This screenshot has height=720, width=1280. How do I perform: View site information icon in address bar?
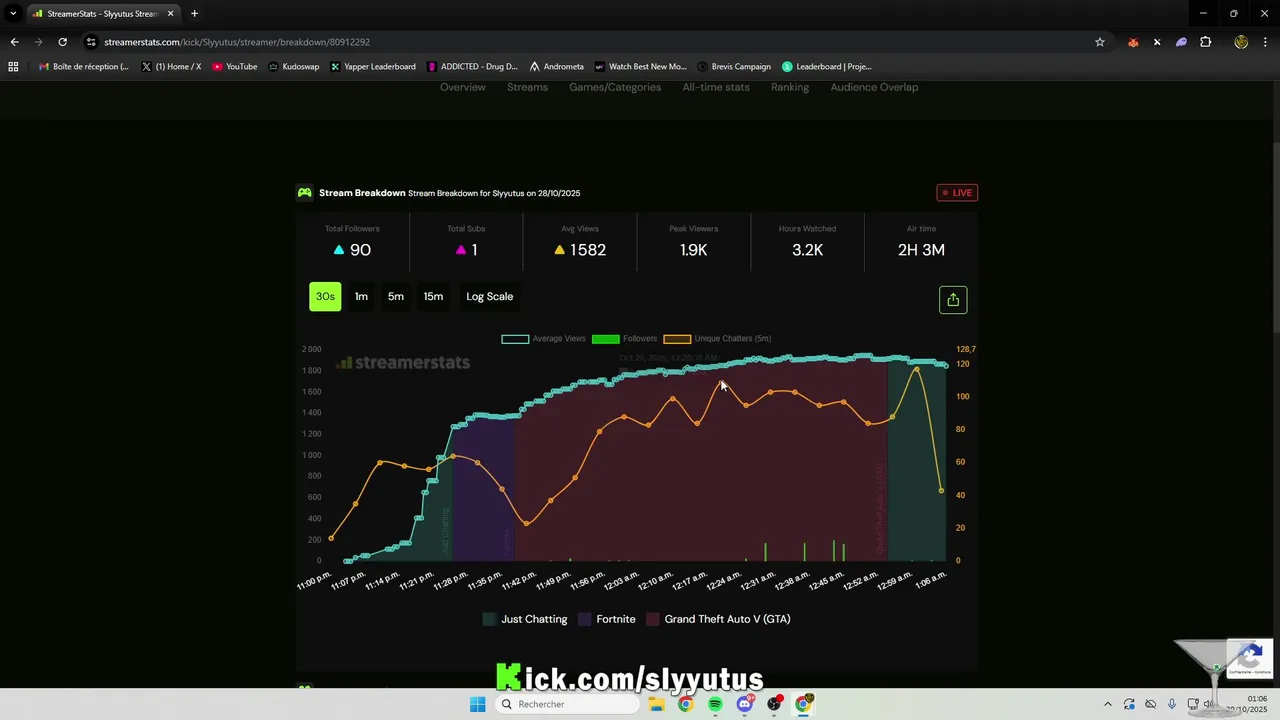coord(91,42)
